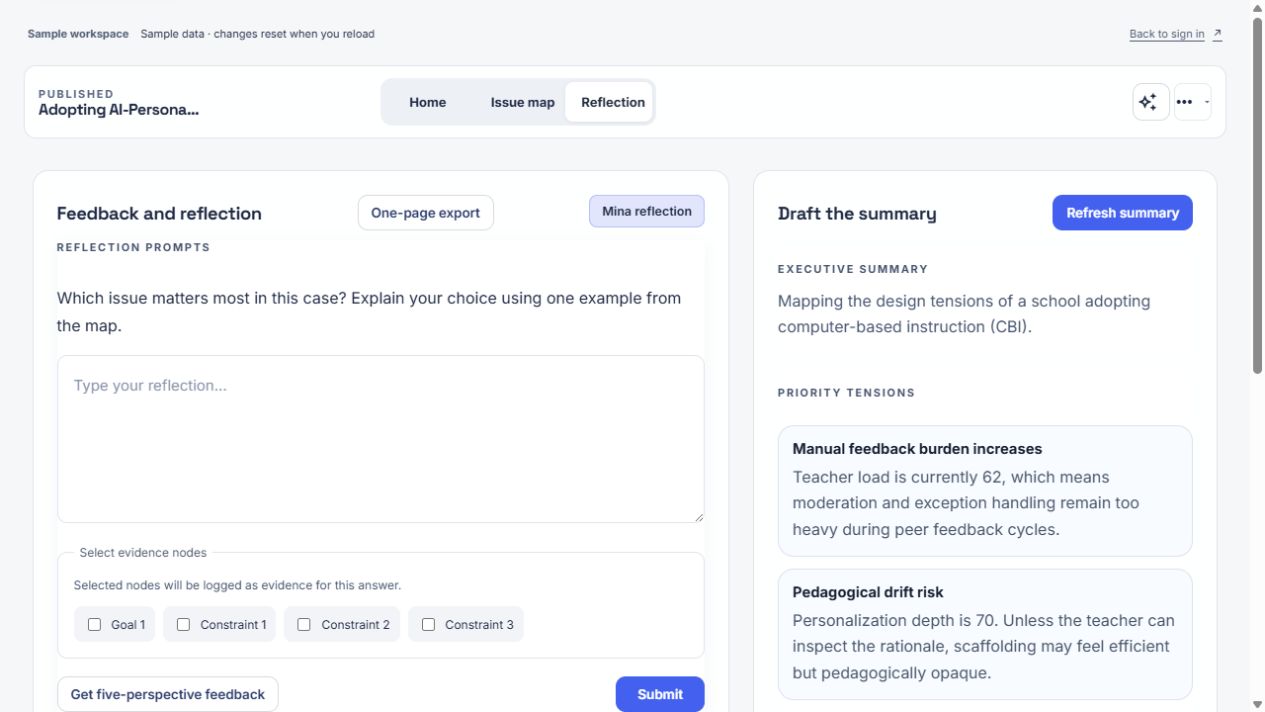Open the Mina reflection button

[647, 211]
